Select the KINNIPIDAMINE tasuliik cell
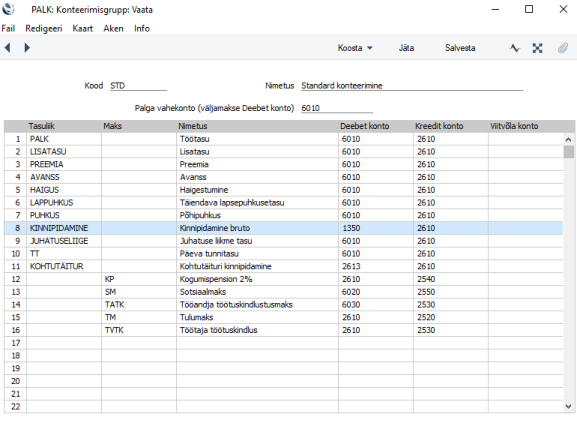 pyautogui.click(x=64, y=228)
